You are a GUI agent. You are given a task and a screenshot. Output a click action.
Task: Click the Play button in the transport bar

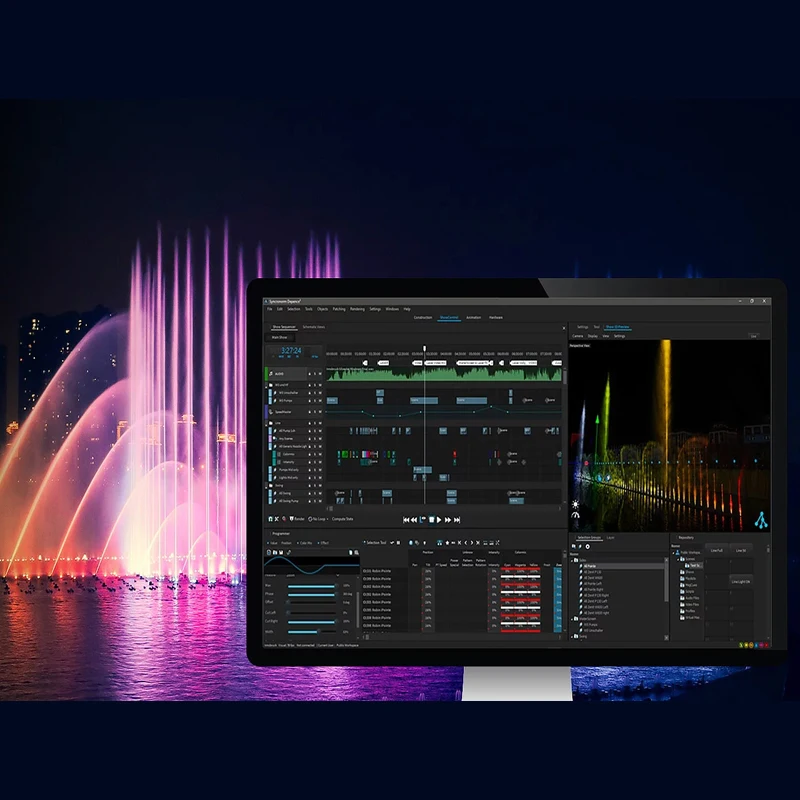click(439, 519)
